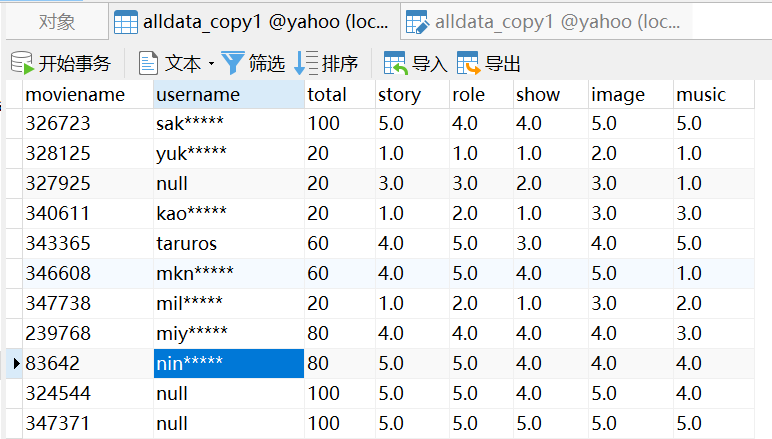This screenshot has height=439, width=772.
Task: Select the moviename cell 343365
Action: 88,244
